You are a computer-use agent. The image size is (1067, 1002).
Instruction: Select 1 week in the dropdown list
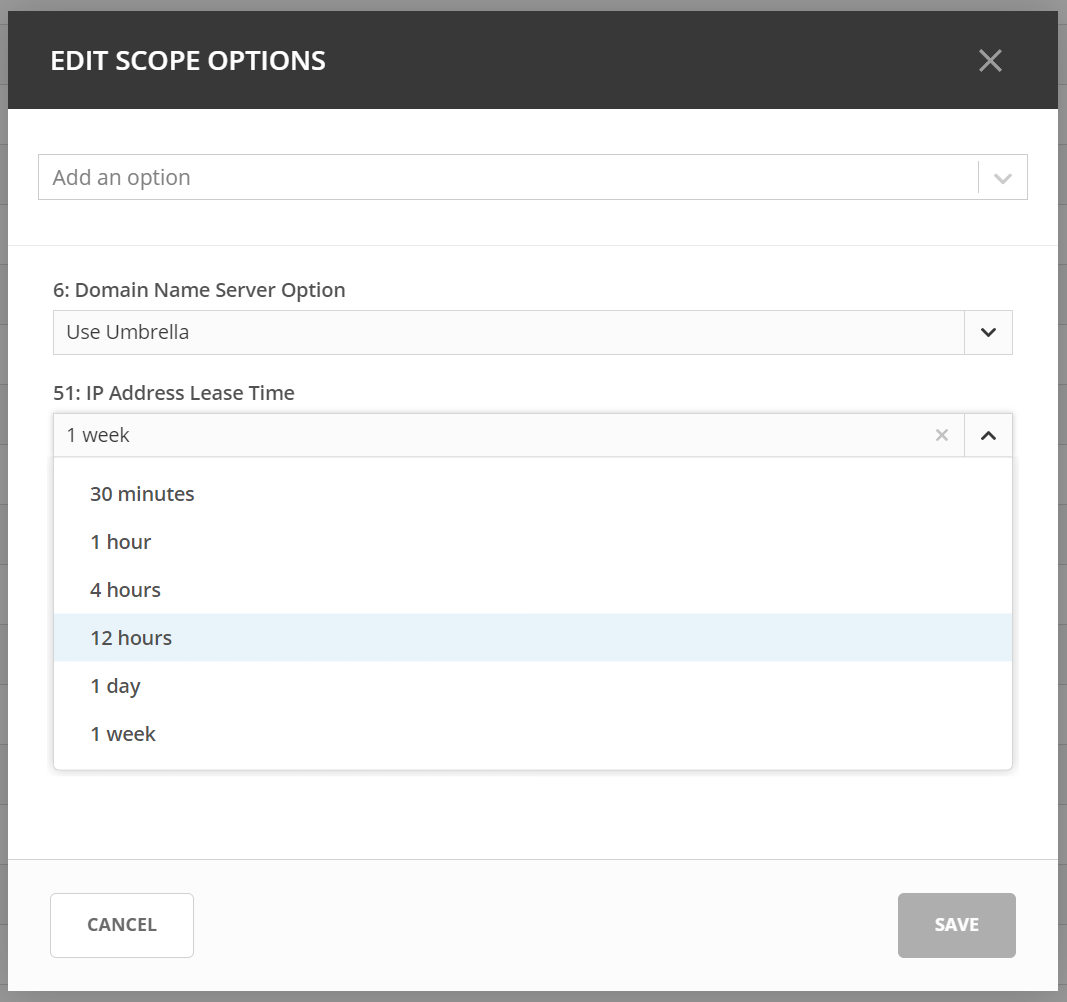123,734
